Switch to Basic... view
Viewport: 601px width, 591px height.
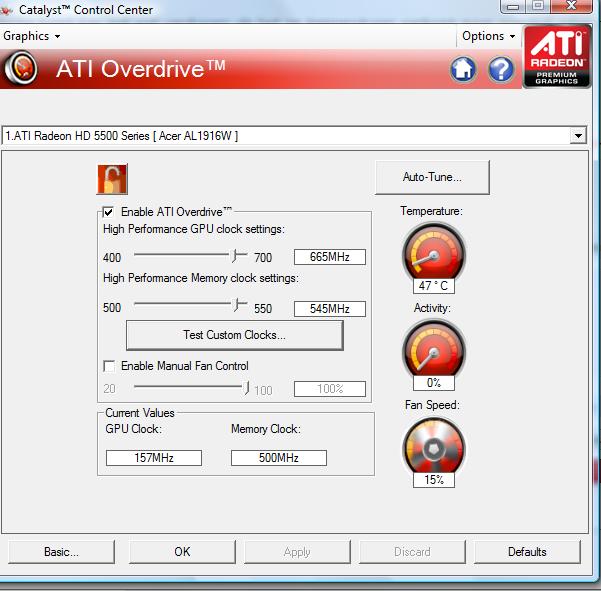61,552
